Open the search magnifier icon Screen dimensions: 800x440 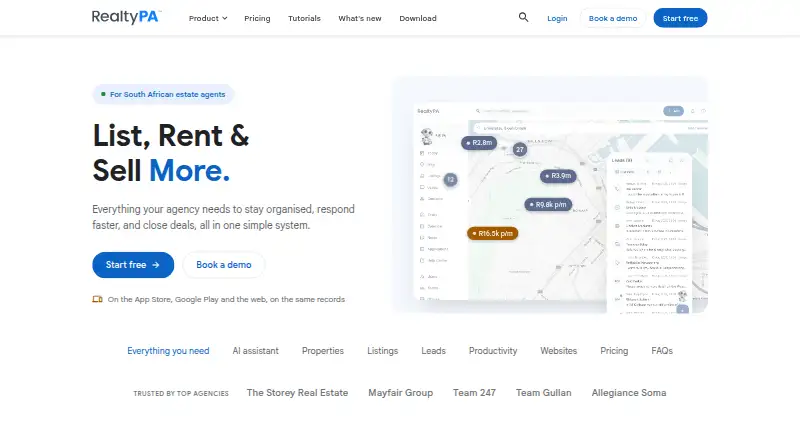(523, 17)
